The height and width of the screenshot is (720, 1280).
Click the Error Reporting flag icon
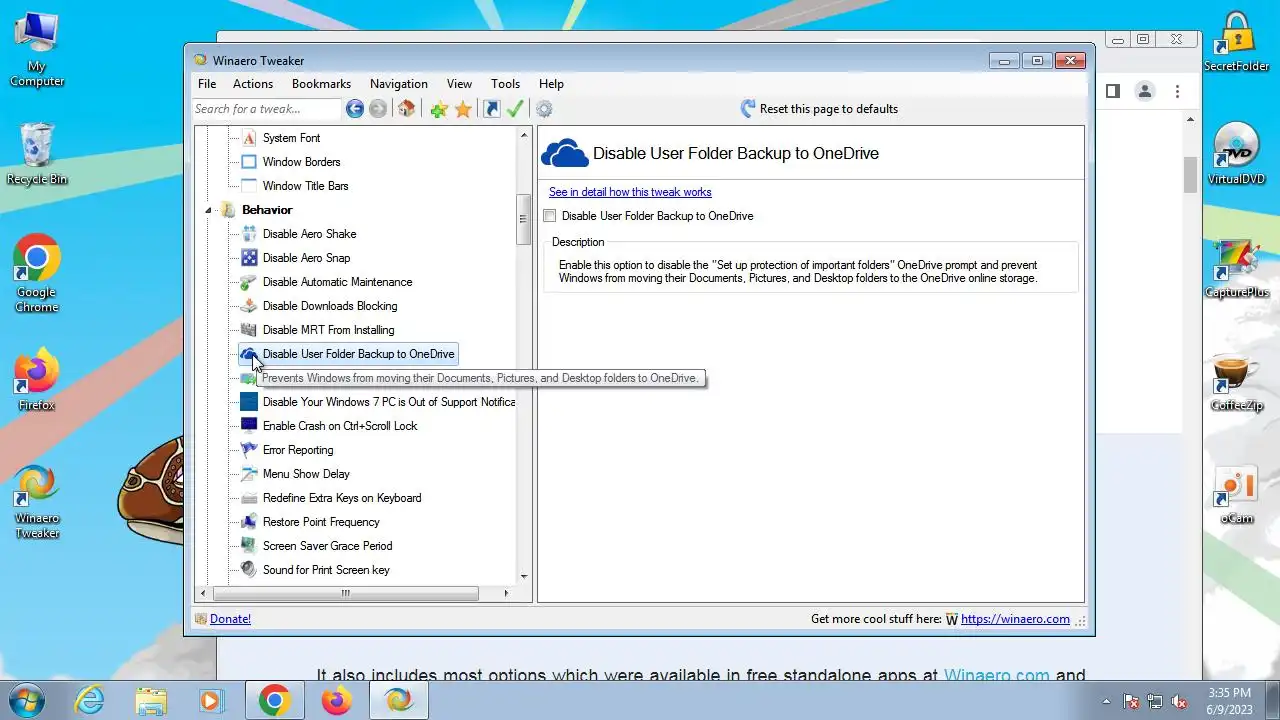tap(249, 450)
